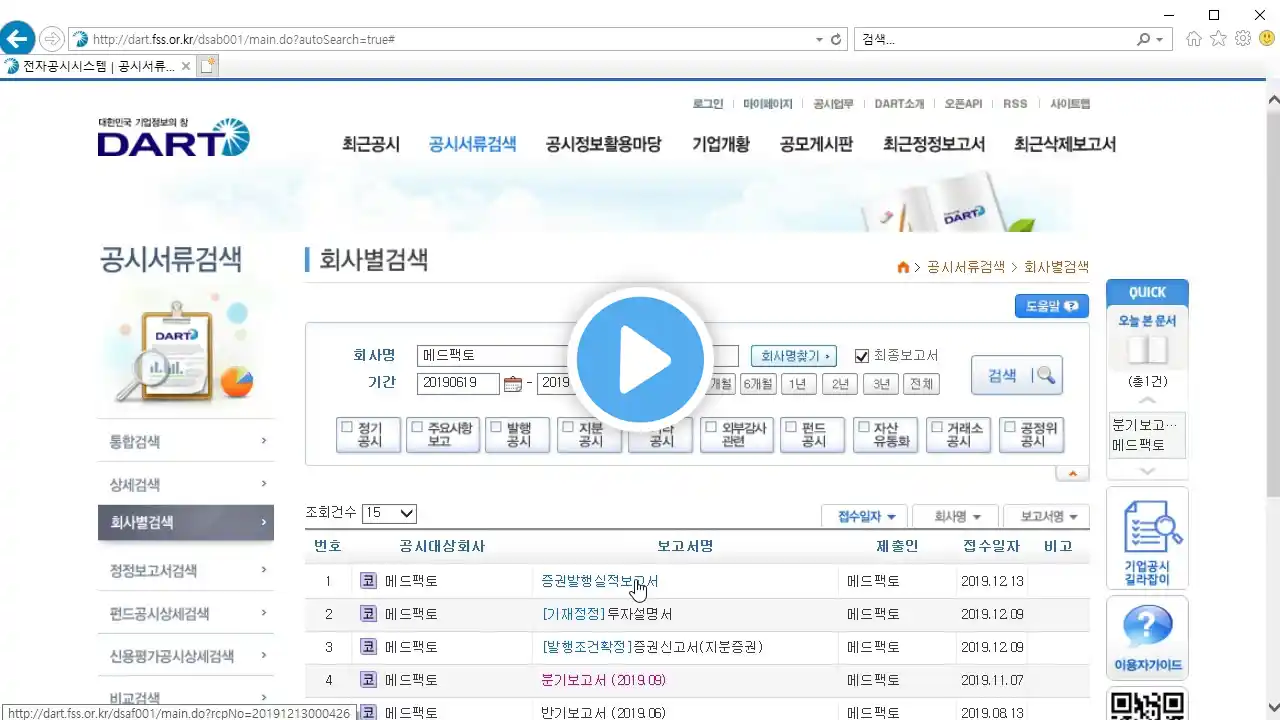
Task: Click the DART logo
Action: pyautogui.click(x=173, y=137)
